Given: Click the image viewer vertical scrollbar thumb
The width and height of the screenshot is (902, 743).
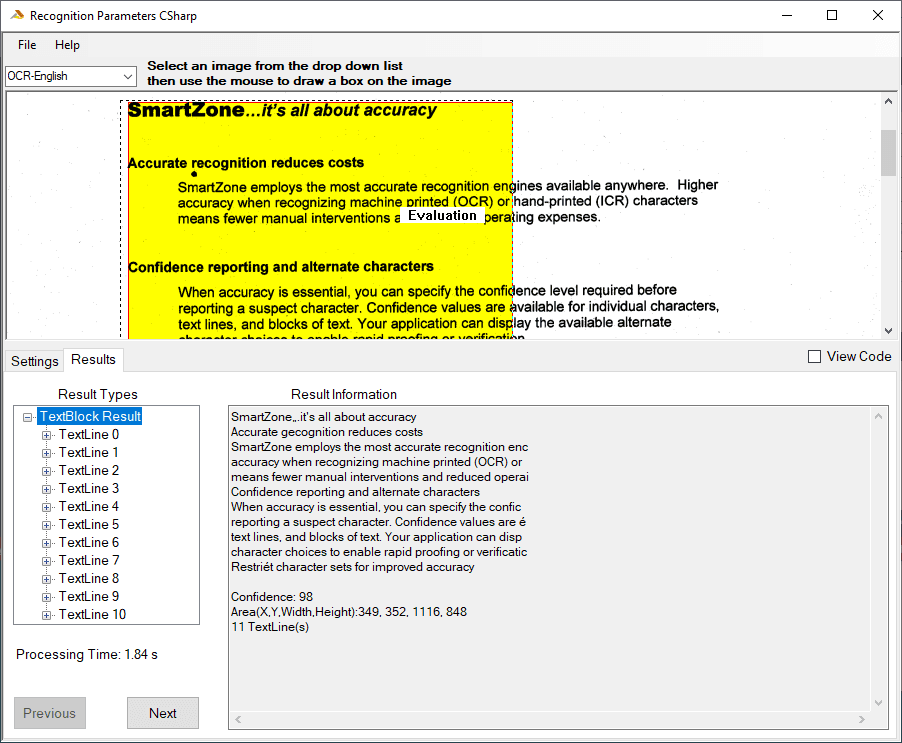Looking at the screenshot, I should coord(889,152).
